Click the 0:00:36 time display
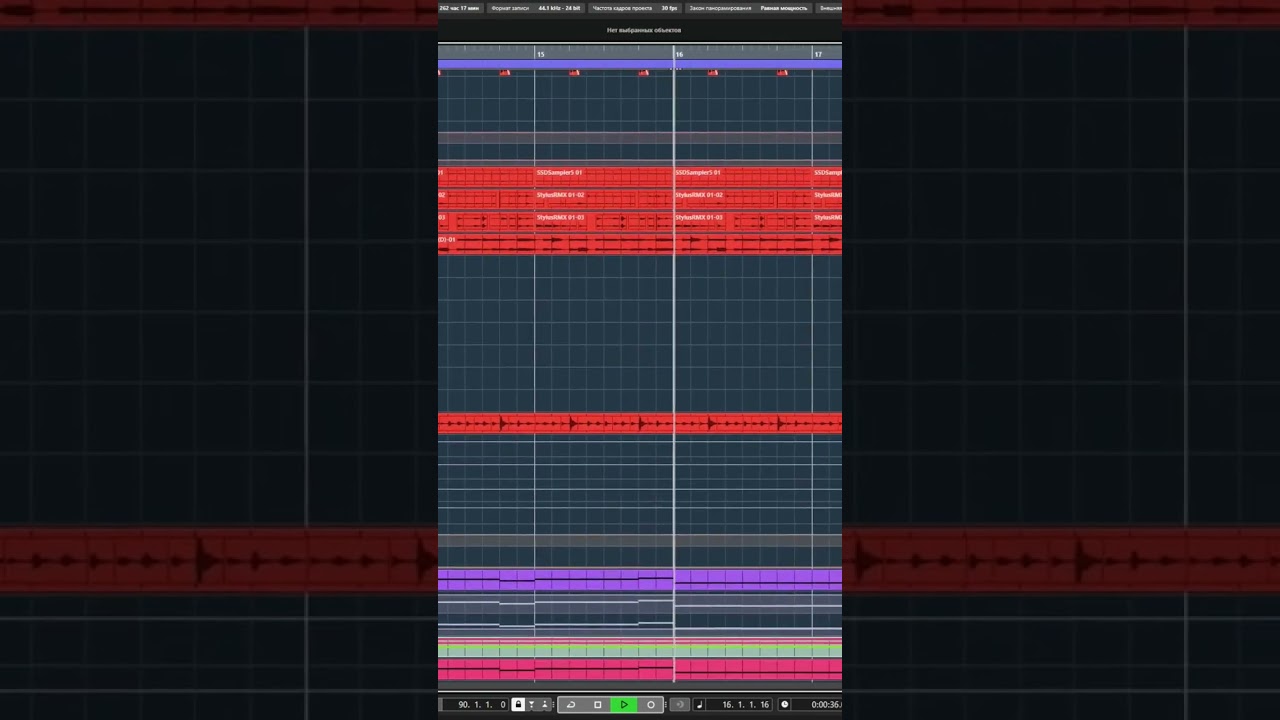 pos(826,704)
